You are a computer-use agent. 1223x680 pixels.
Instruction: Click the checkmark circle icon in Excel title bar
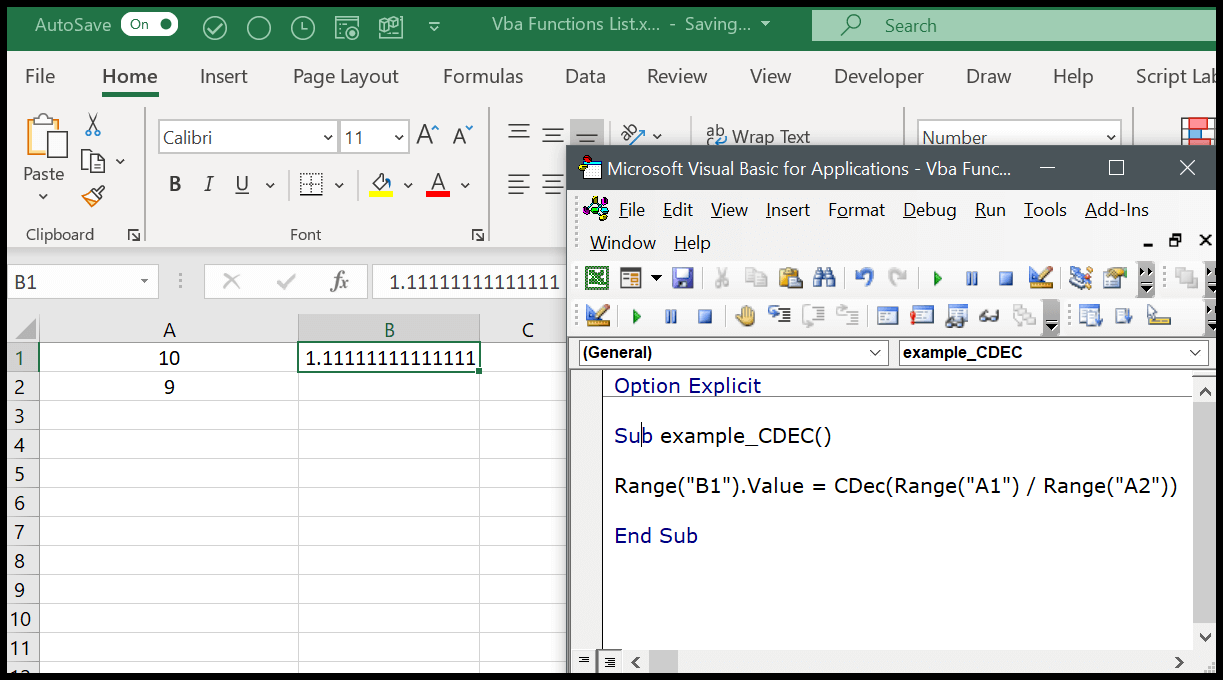coord(215,28)
